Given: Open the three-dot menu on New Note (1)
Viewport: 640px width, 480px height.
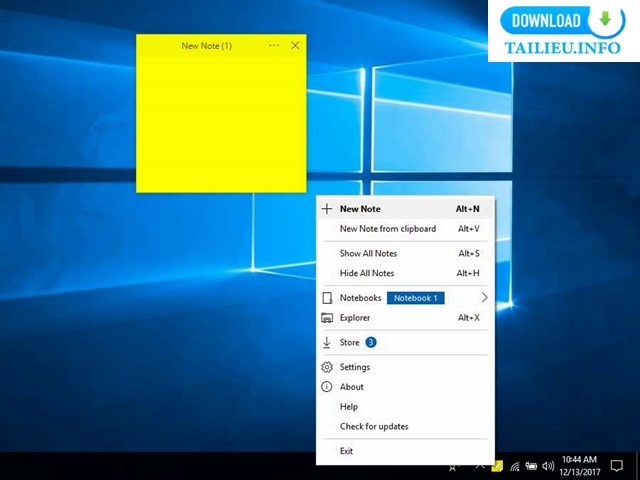Looking at the screenshot, I should [x=274, y=45].
